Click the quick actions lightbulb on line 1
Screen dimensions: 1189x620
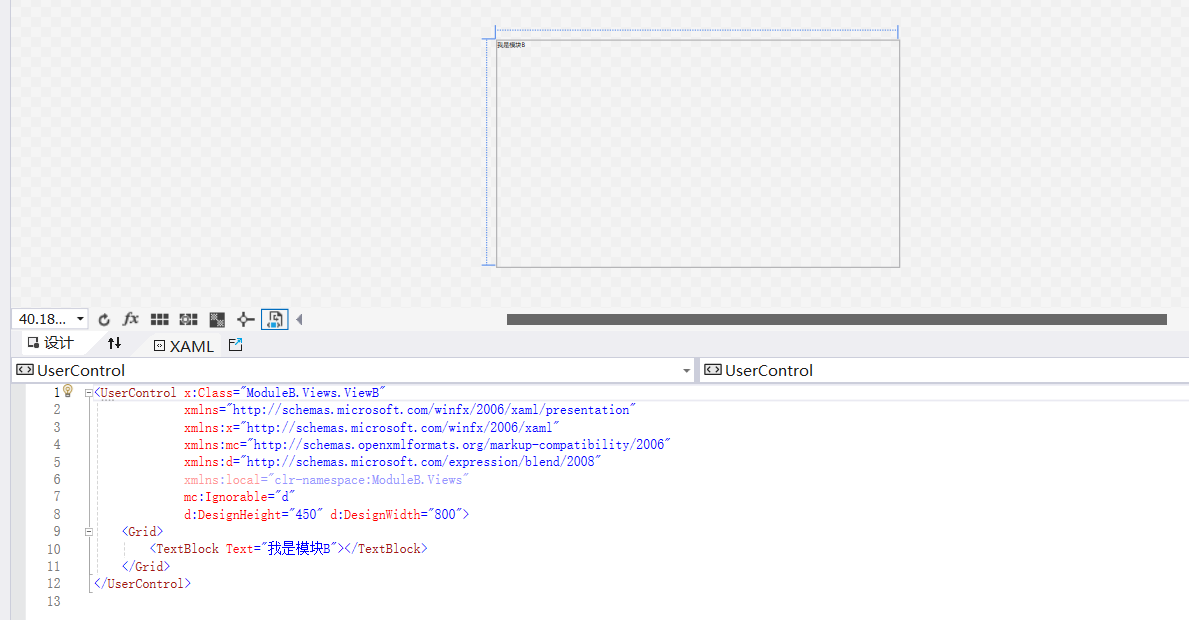tap(67, 390)
